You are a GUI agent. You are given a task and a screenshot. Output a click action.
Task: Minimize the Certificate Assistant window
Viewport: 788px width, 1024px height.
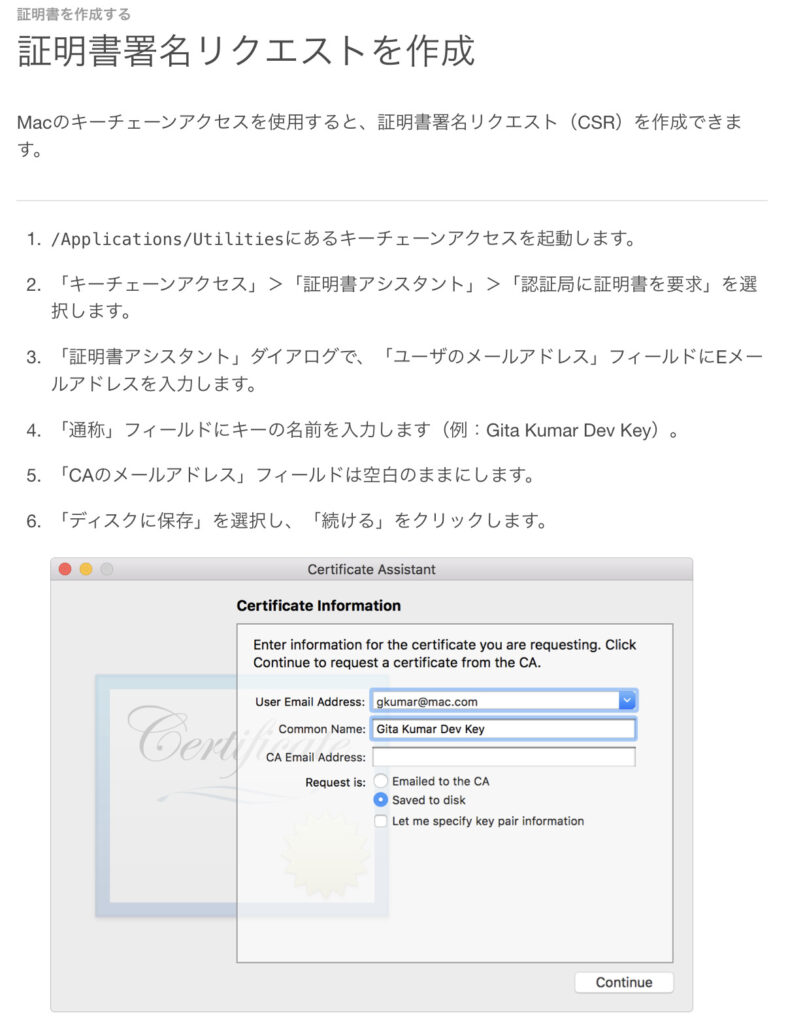[86, 569]
